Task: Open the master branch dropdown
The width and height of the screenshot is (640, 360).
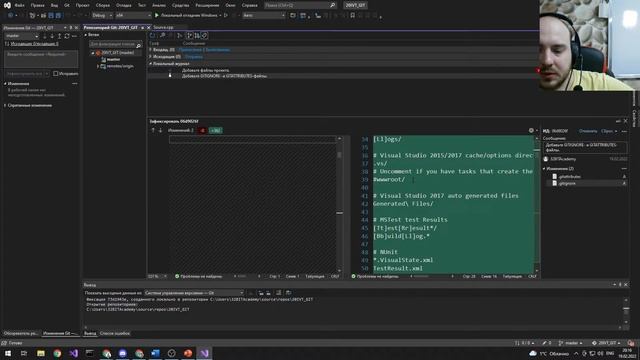Action: point(22,36)
